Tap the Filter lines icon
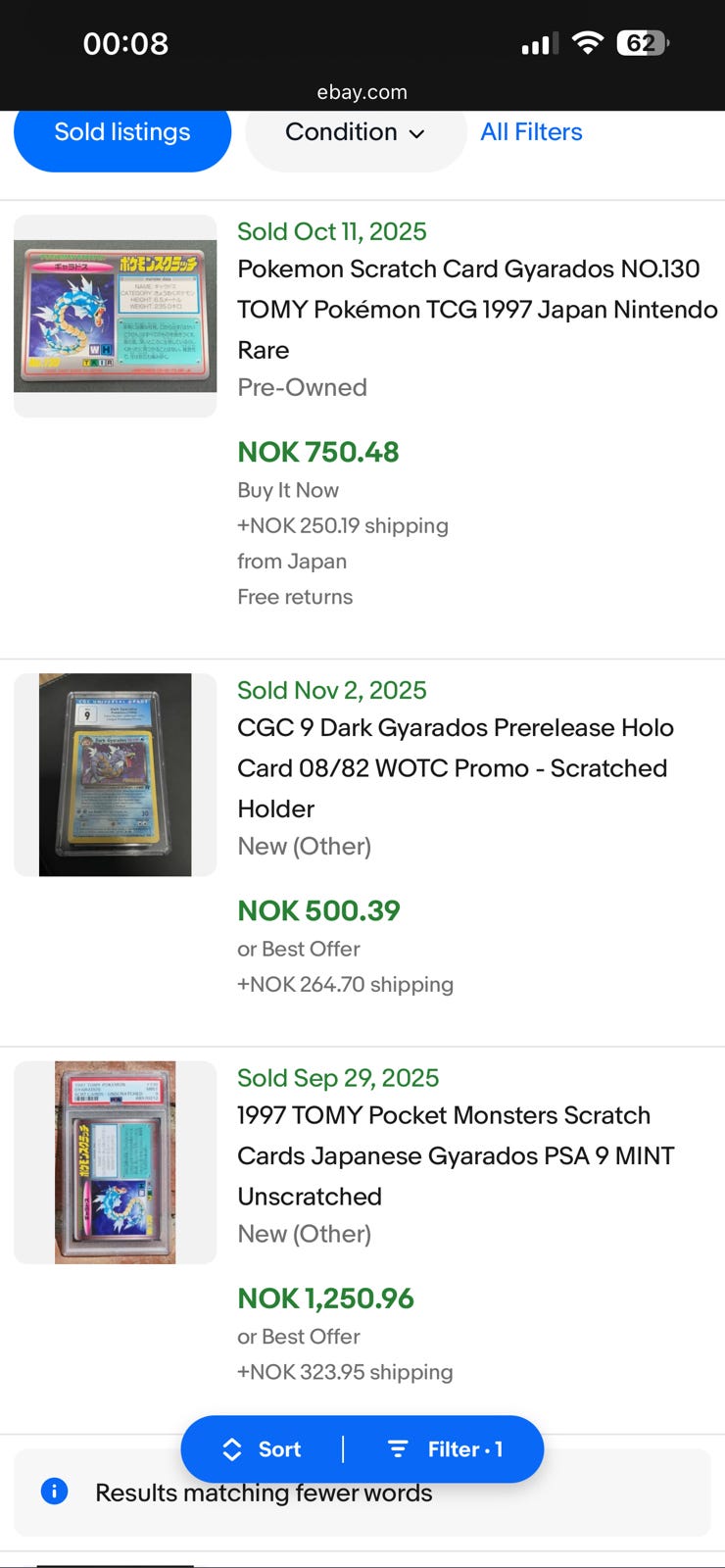This screenshot has height=1568, width=725. pos(398,1449)
